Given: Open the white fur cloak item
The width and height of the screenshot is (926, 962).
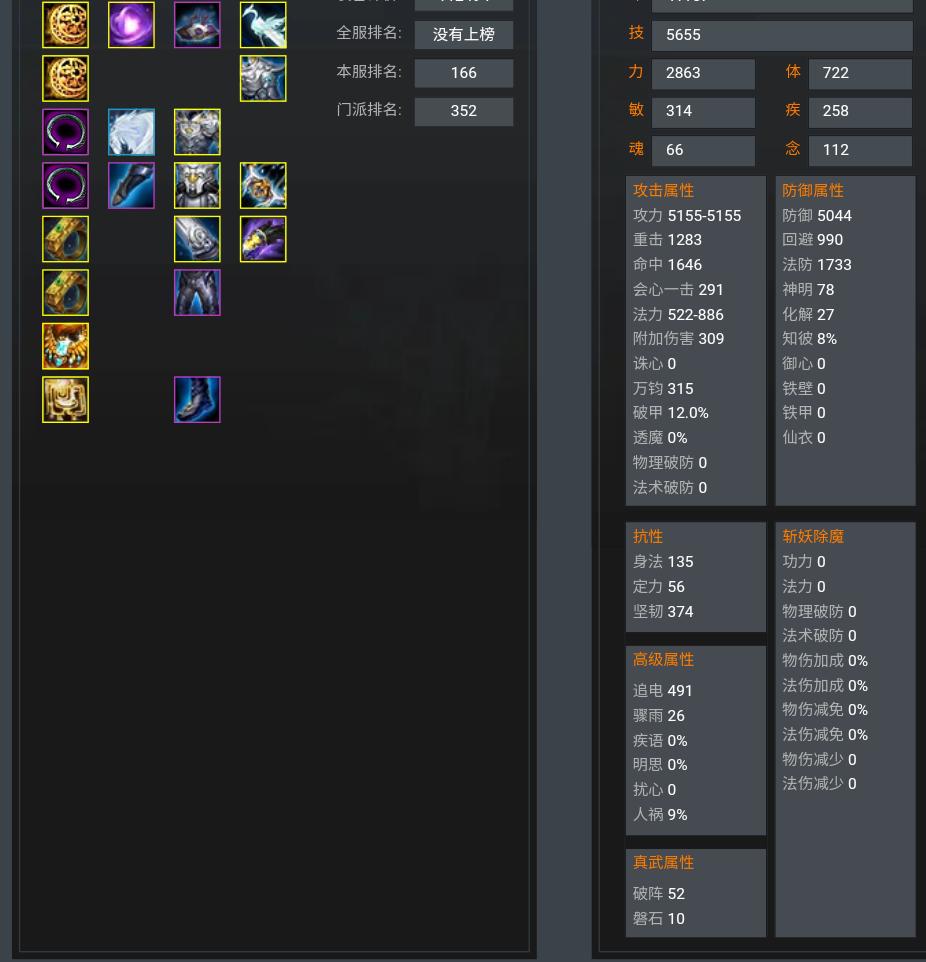Looking at the screenshot, I should 131,132.
